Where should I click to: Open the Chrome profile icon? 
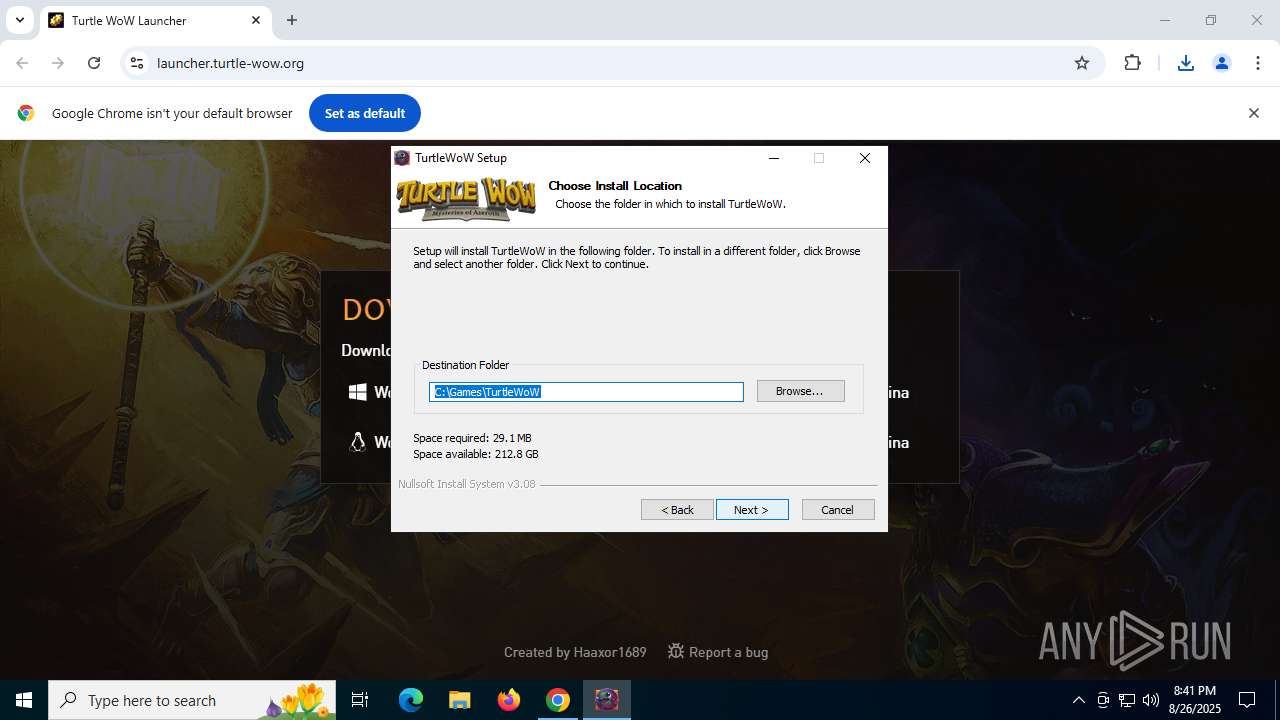click(x=1222, y=63)
